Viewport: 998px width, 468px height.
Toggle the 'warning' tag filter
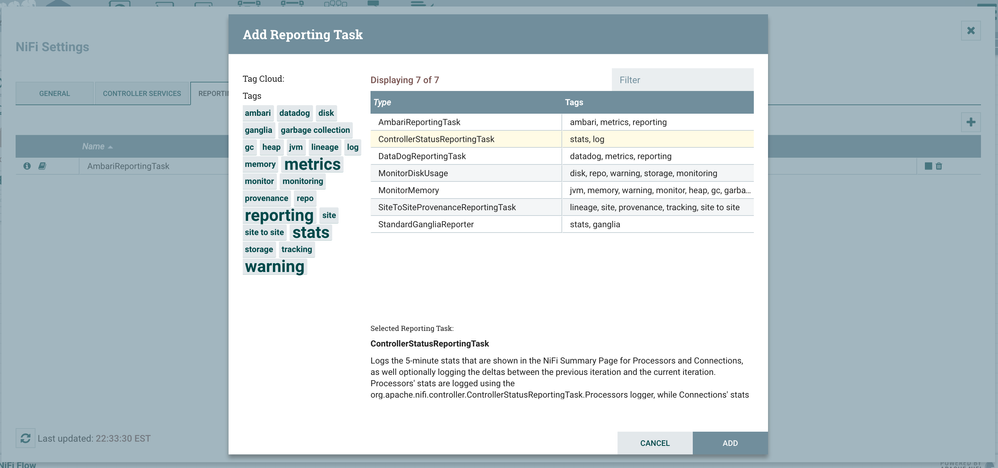(x=274, y=266)
